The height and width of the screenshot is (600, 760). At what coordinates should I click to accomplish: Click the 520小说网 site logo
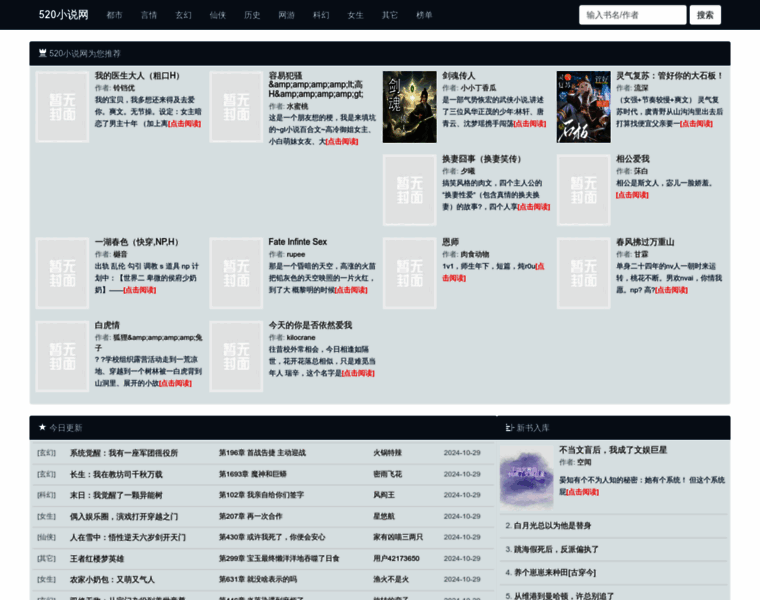63,15
